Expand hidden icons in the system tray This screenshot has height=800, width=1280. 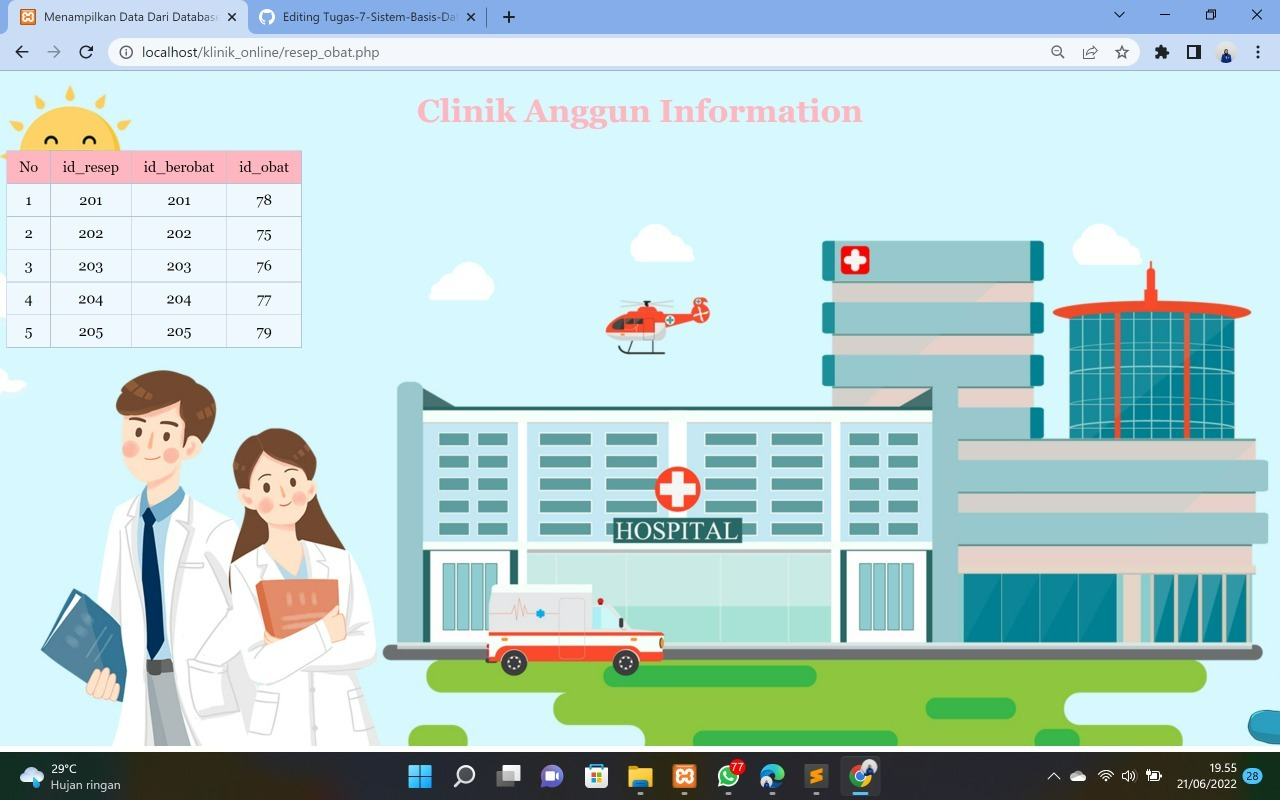1053,775
